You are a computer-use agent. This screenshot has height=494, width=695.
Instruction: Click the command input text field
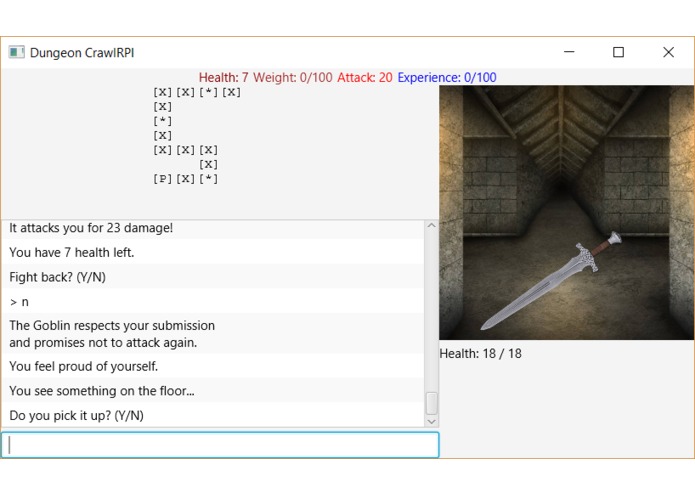pyautogui.click(x=220, y=444)
